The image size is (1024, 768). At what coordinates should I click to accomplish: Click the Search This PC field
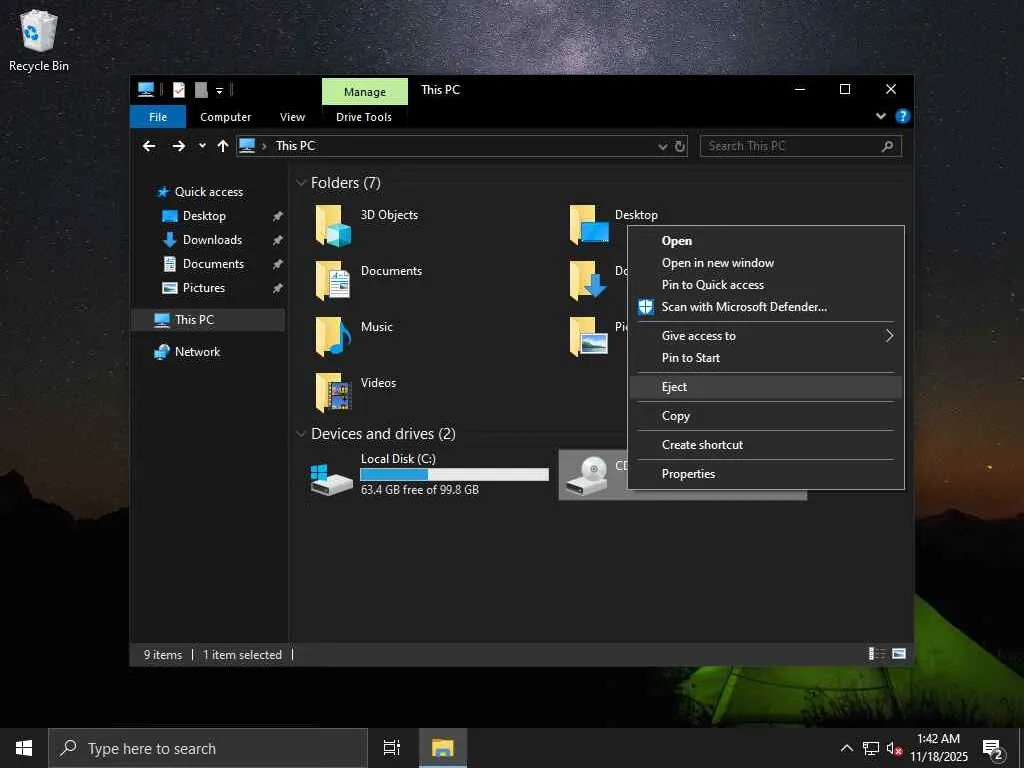(790, 146)
